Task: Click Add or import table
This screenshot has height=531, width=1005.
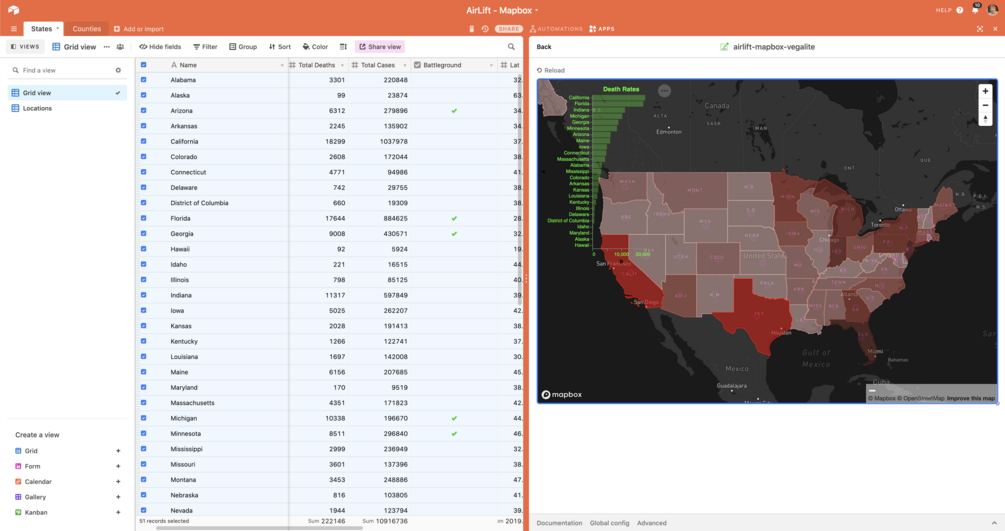Action: pos(138,29)
